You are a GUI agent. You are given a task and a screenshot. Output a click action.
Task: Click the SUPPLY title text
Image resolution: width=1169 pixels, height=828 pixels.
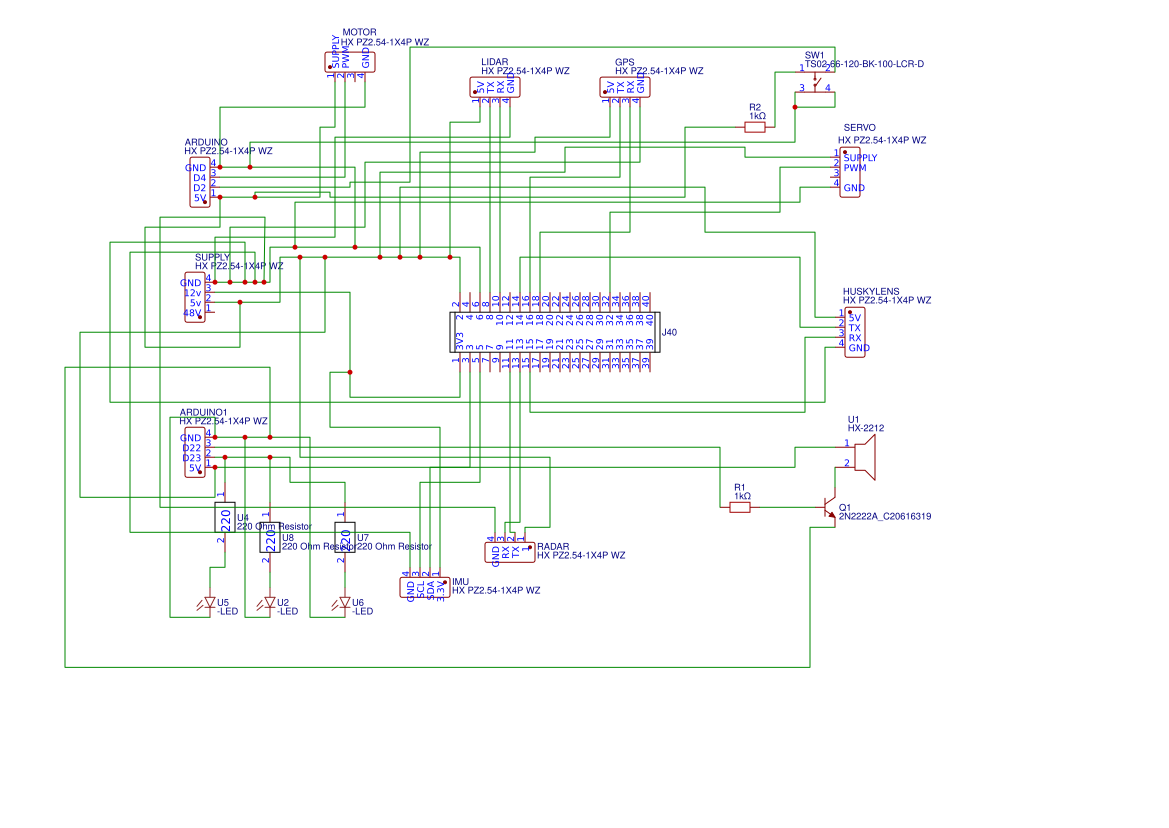click(212, 257)
